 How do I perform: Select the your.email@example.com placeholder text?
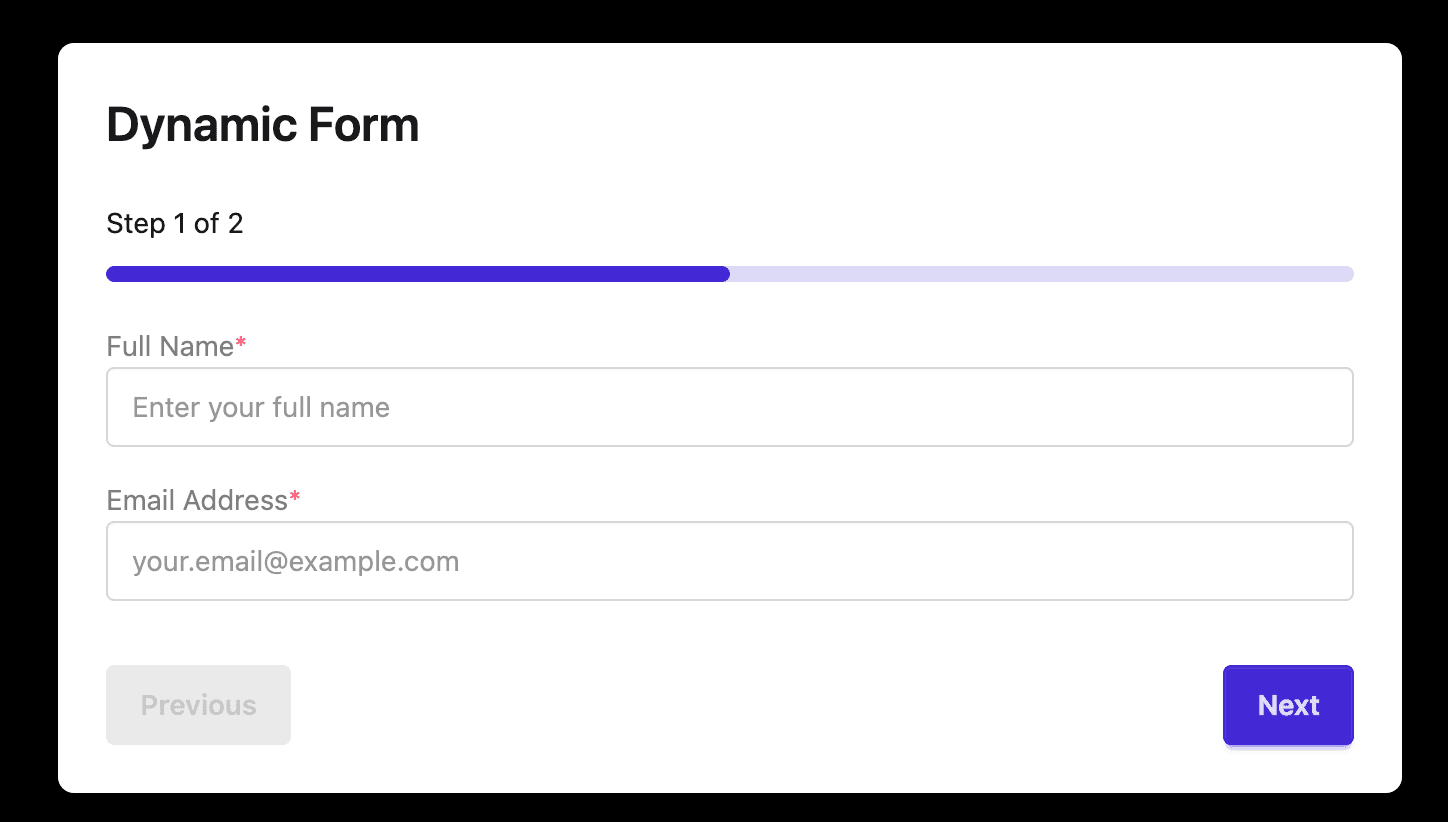(x=295, y=561)
